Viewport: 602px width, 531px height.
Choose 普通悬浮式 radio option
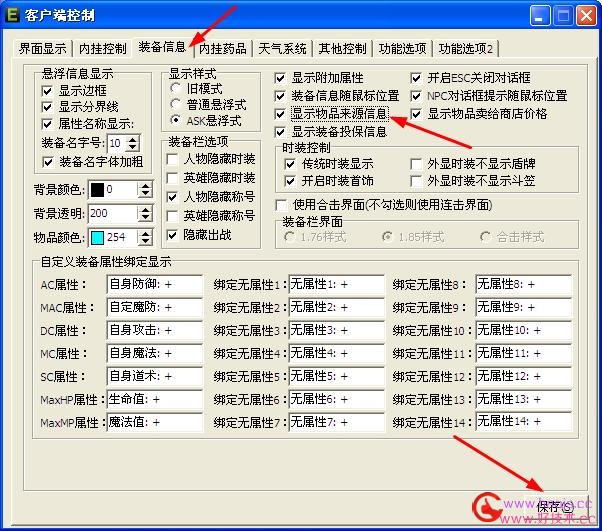[175, 104]
